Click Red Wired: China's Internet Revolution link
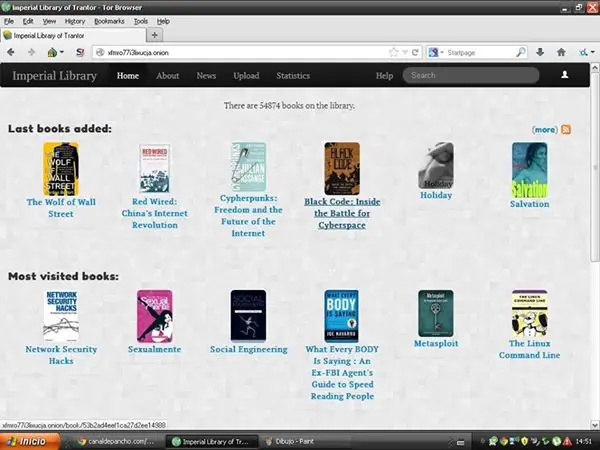600x450 pixels. 155,213
